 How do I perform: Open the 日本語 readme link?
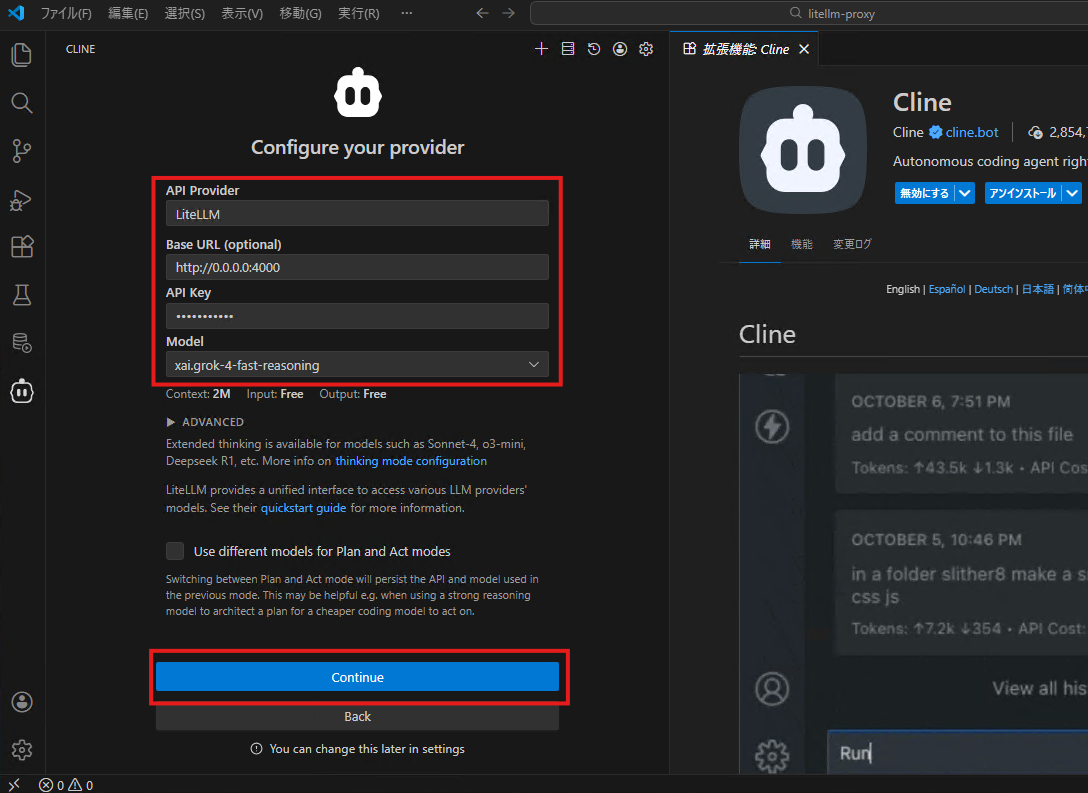pos(1037,289)
